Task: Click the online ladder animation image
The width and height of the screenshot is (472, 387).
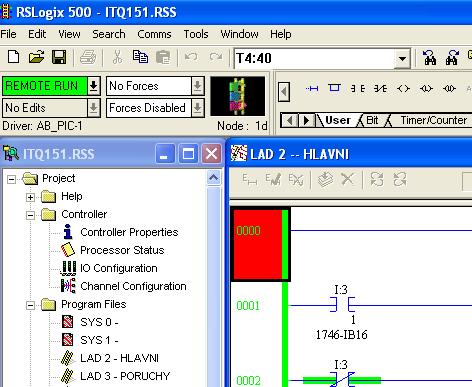Action: click(x=238, y=96)
